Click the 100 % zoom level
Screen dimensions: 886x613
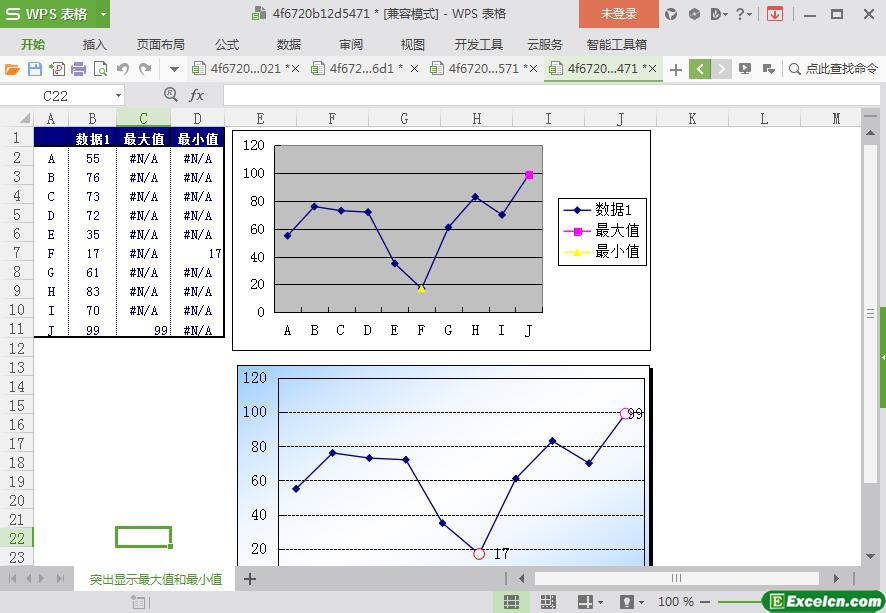click(x=676, y=602)
